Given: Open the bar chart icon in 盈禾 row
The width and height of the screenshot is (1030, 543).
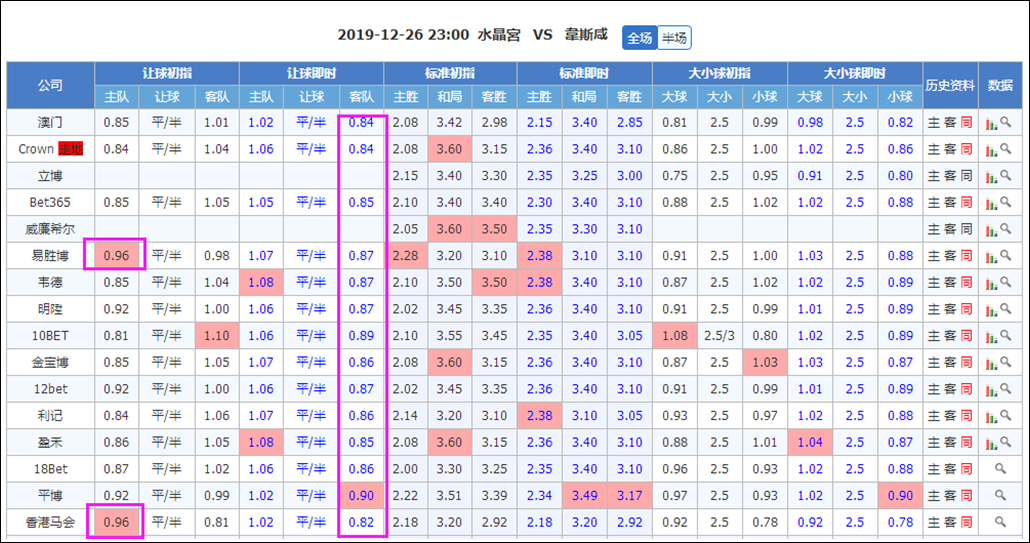Looking at the screenshot, I should (991, 443).
